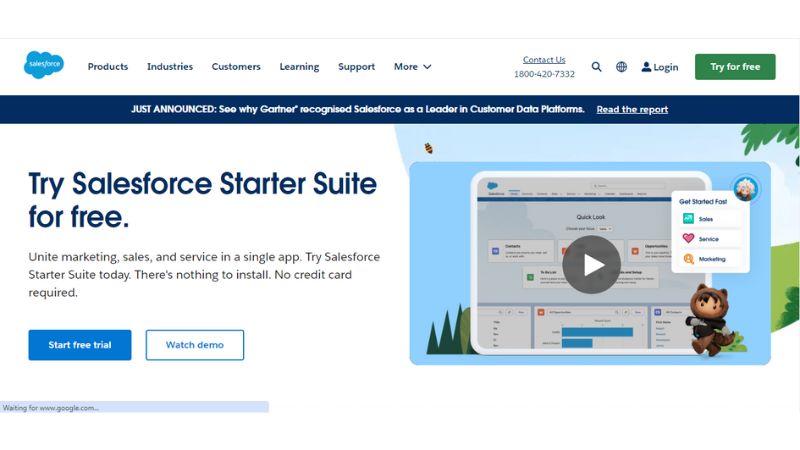Viewport: 800px width, 450px height.
Task: Open the Contact Us link
Action: click(x=544, y=60)
